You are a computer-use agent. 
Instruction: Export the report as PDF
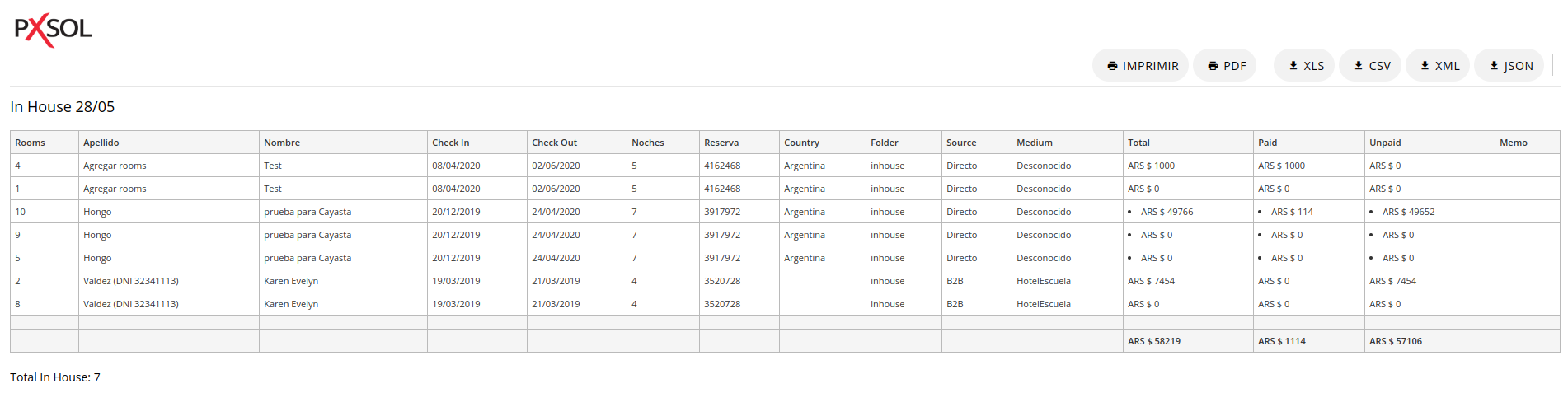point(1225,66)
